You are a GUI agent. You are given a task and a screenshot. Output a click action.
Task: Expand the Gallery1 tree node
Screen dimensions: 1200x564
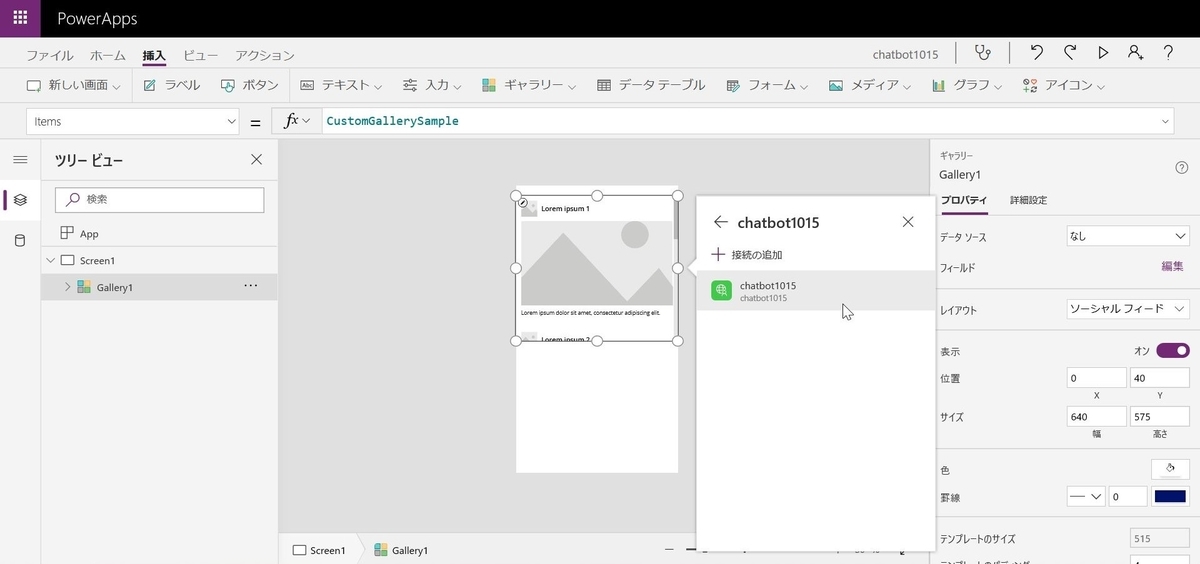click(x=67, y=287)
